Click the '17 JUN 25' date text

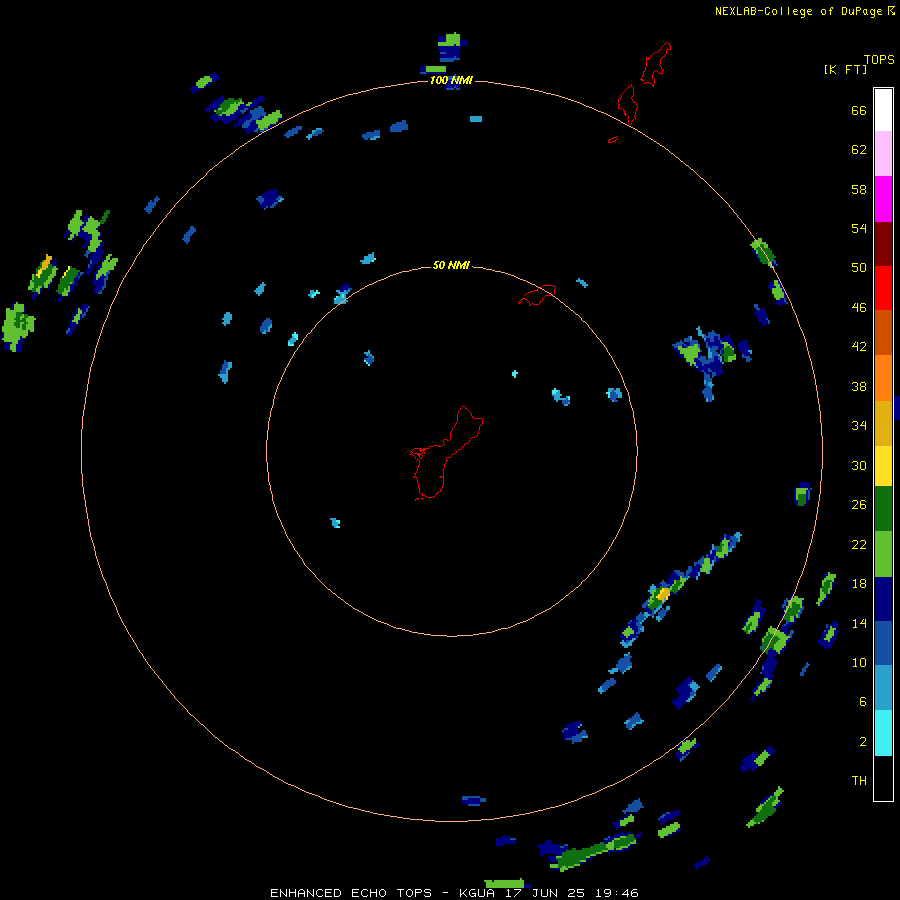(545, 893)
